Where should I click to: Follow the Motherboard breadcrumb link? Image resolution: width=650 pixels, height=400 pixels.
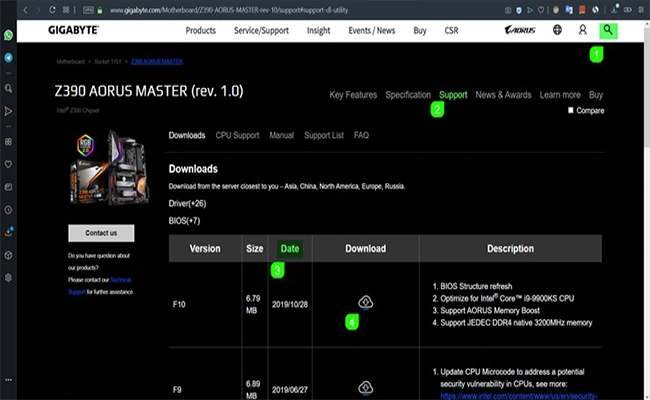pyautogui.click(x=70, y=62)
